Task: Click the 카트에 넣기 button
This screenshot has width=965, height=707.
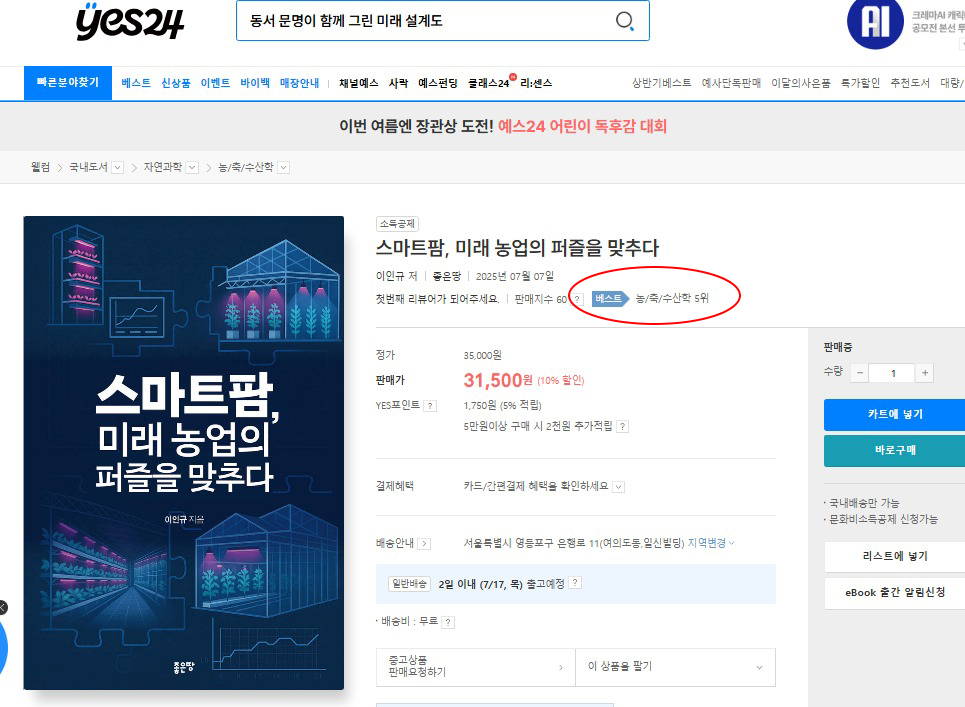Action: pyautogui.click(x=895, y=414)
